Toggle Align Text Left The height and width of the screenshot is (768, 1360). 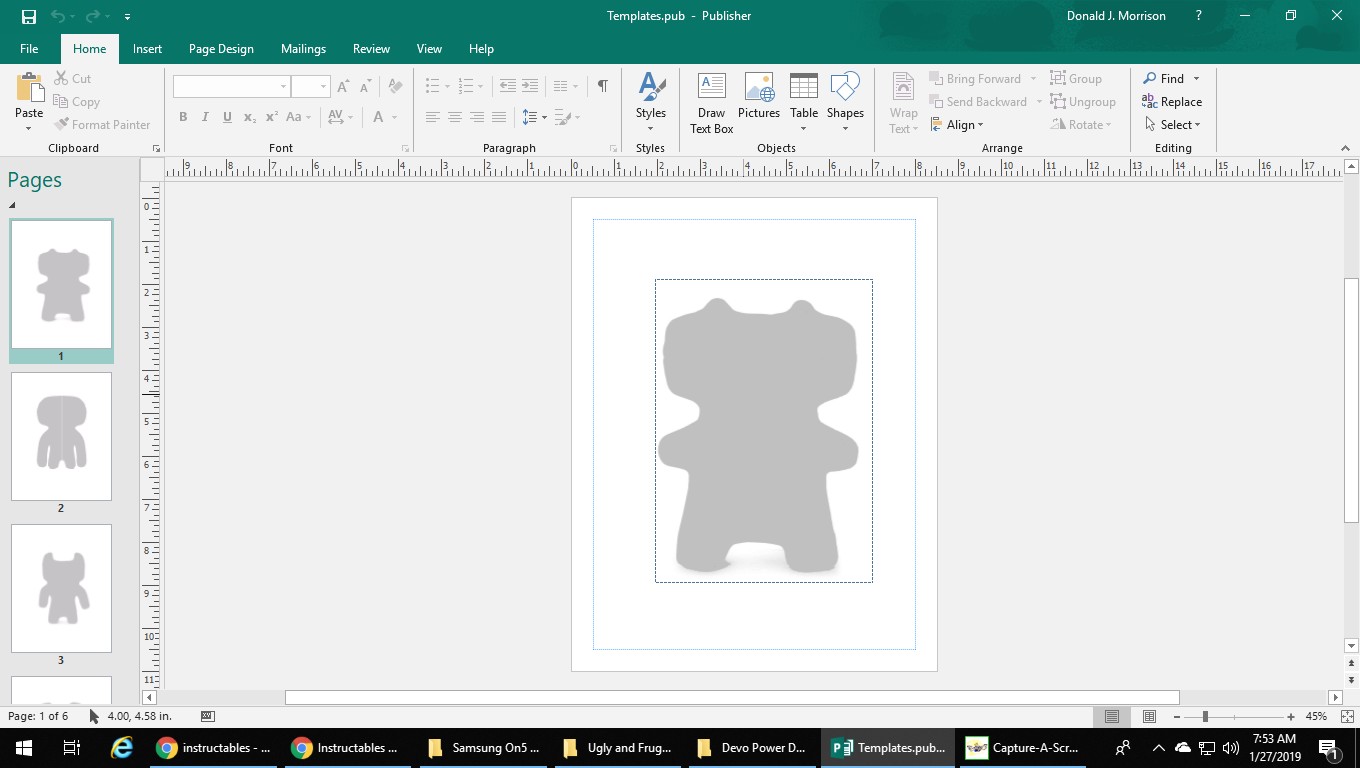432,117
